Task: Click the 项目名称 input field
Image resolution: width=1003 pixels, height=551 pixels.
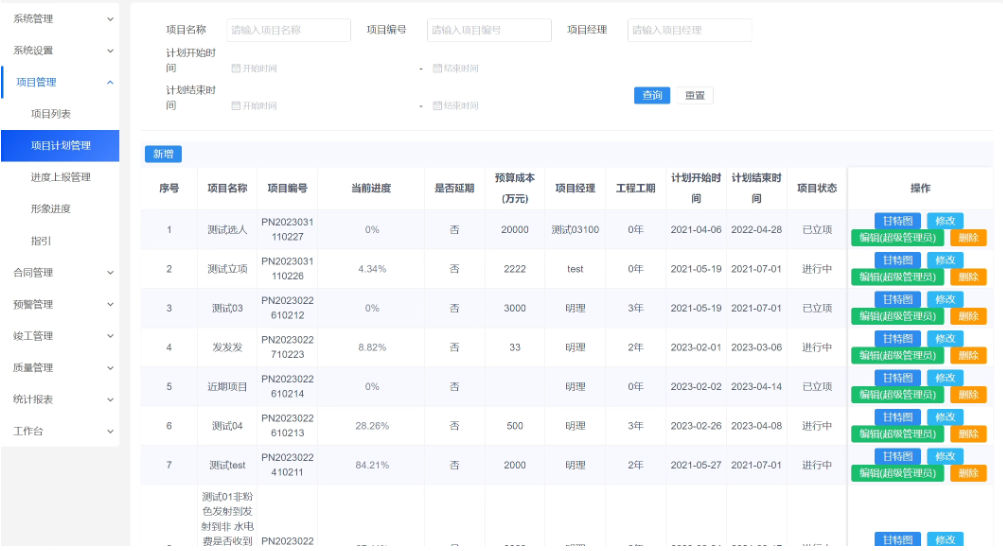Action: point(288,30)
